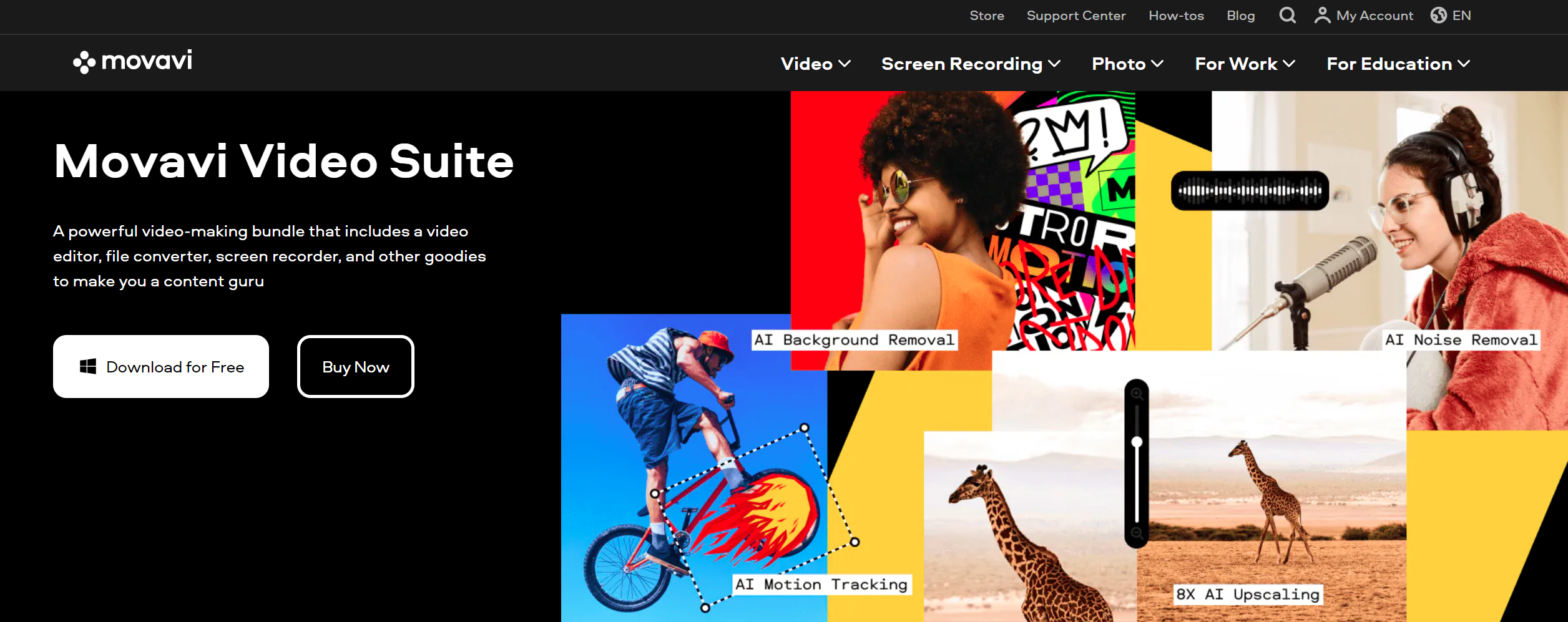Click Download for Free button
The height and width of the screenshot is (622, 1568).
coord(161,366)
